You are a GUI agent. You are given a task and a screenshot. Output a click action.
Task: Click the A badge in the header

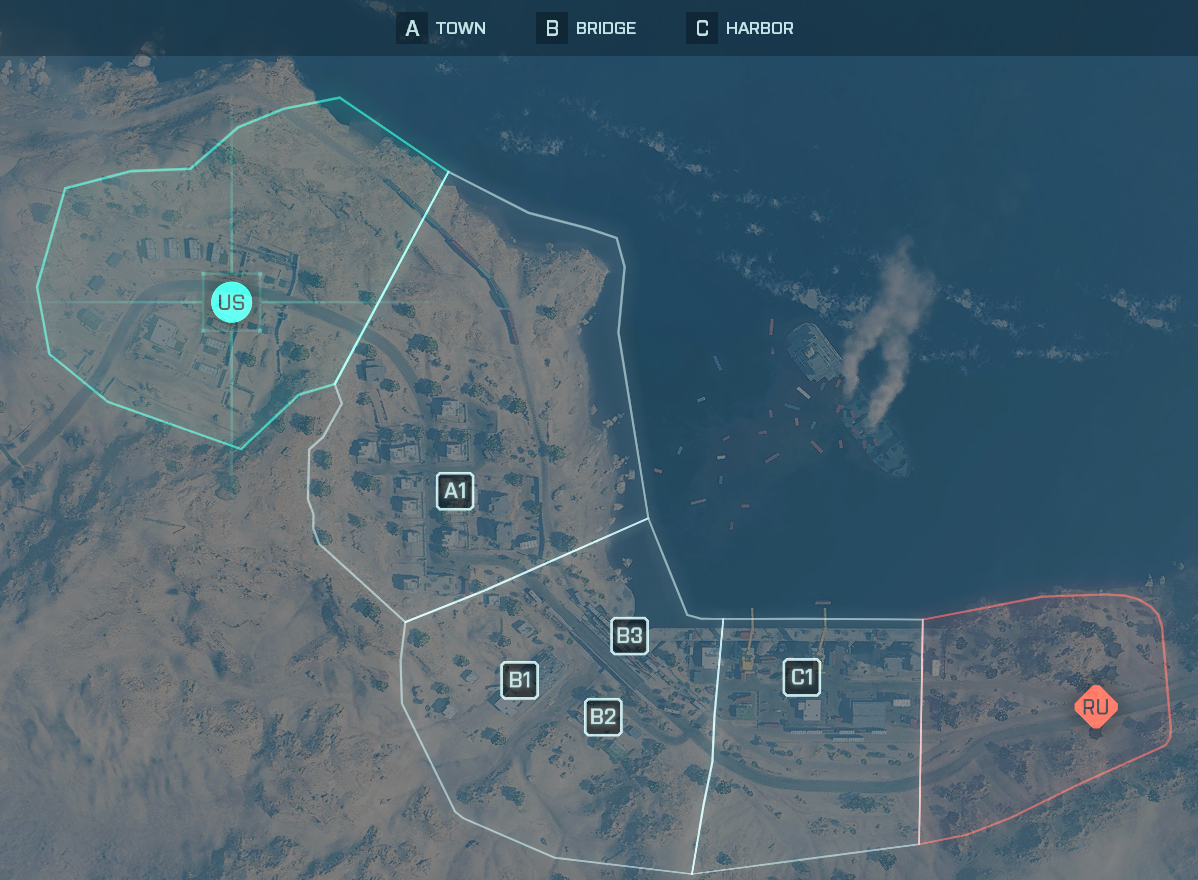click(x=411, y=28)
